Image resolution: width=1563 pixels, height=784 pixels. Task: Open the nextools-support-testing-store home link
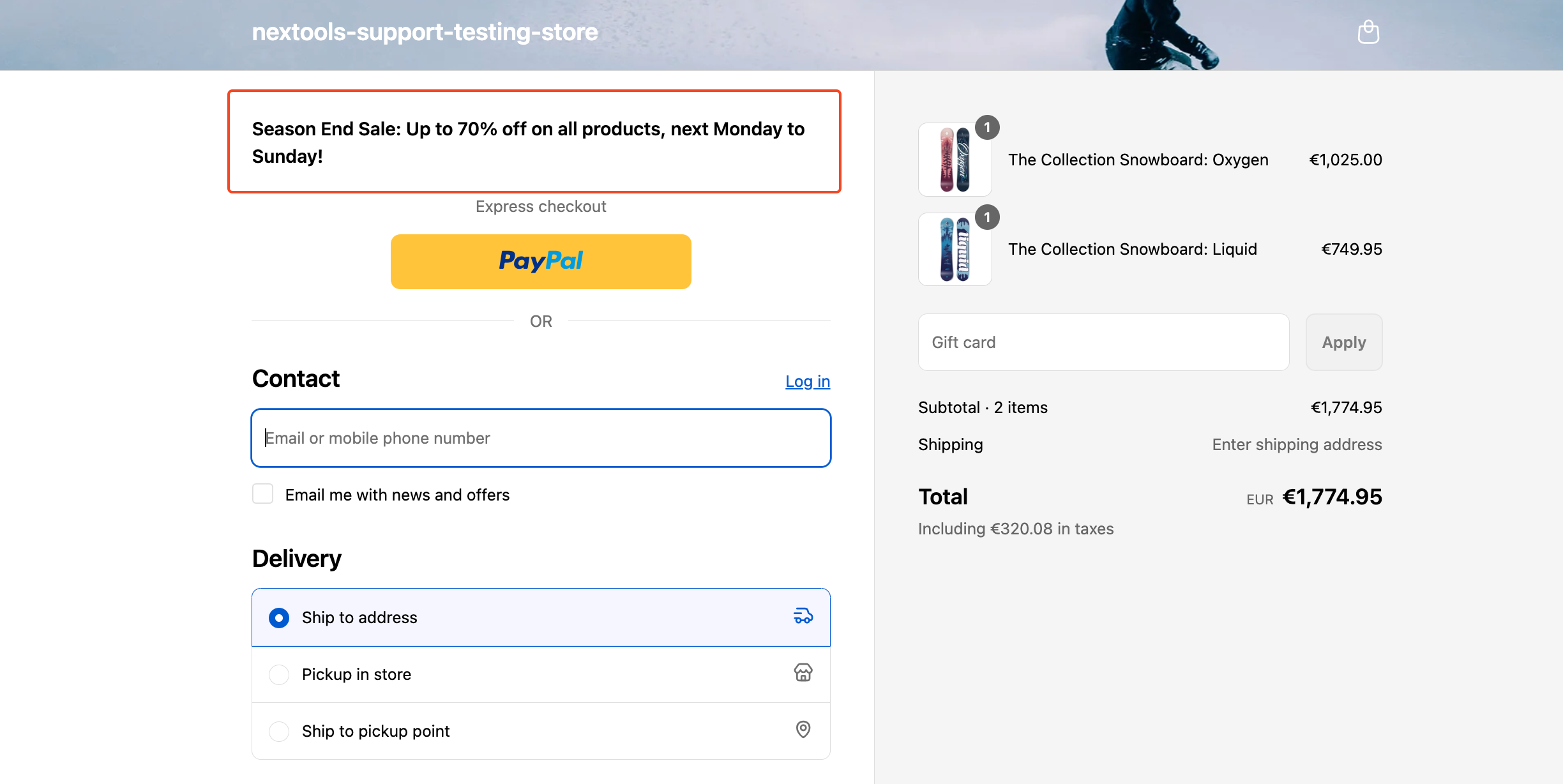(x=425, y=32)
